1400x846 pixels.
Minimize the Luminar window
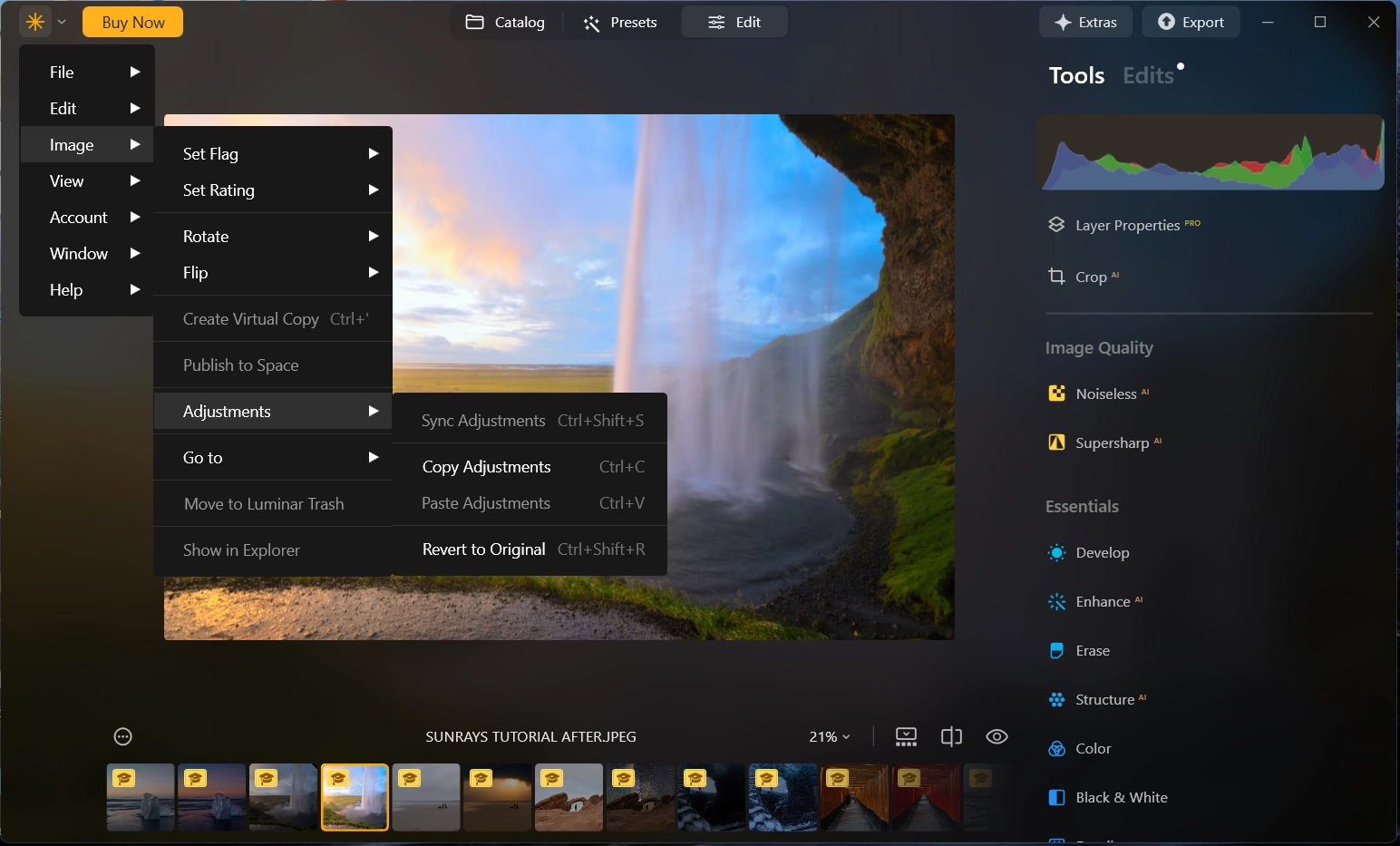point(1268,22)
